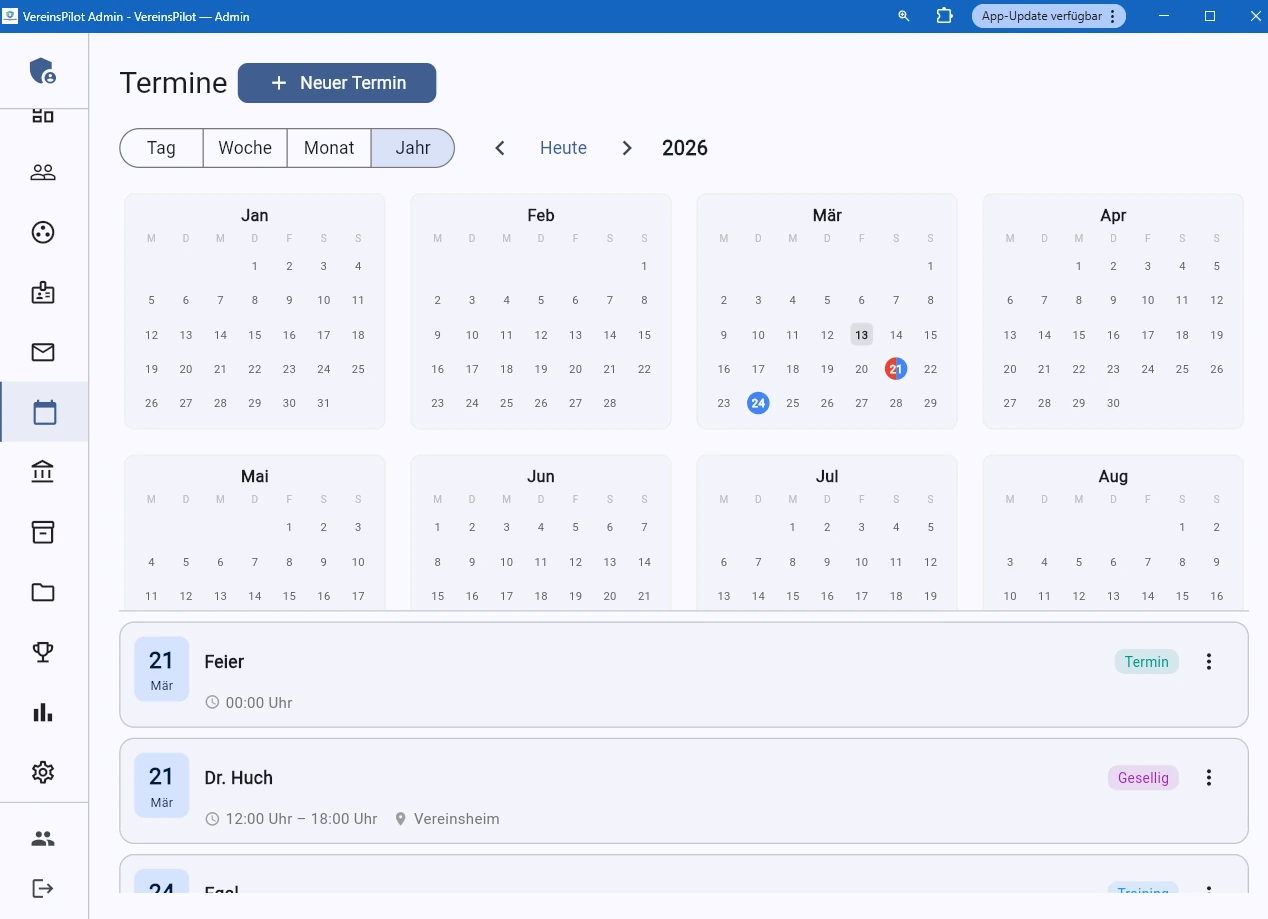
Task: Open the mail section in the sidebar
Action: pos(43,352)
